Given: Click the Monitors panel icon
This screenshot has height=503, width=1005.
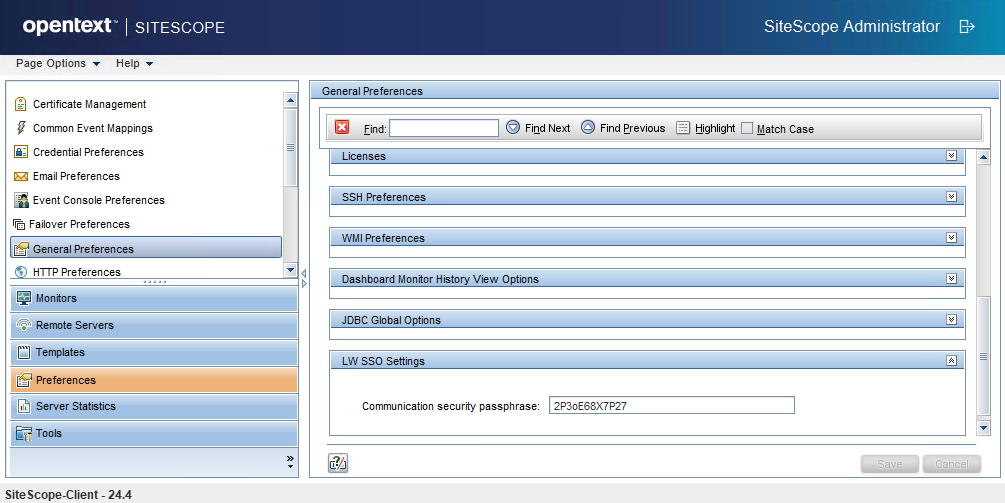Looking at the screenshot, I should point(24,298).
